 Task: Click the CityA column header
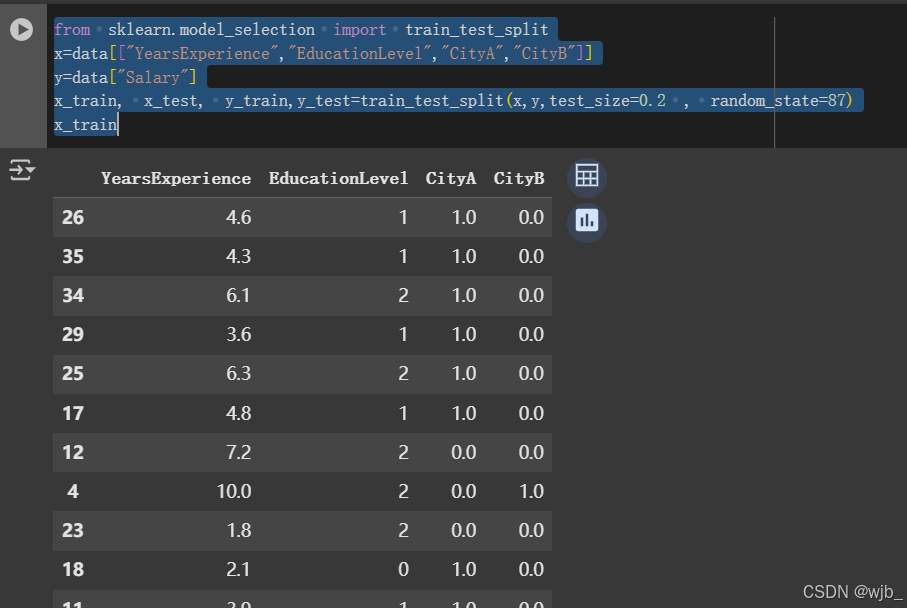tap(451, 179)
